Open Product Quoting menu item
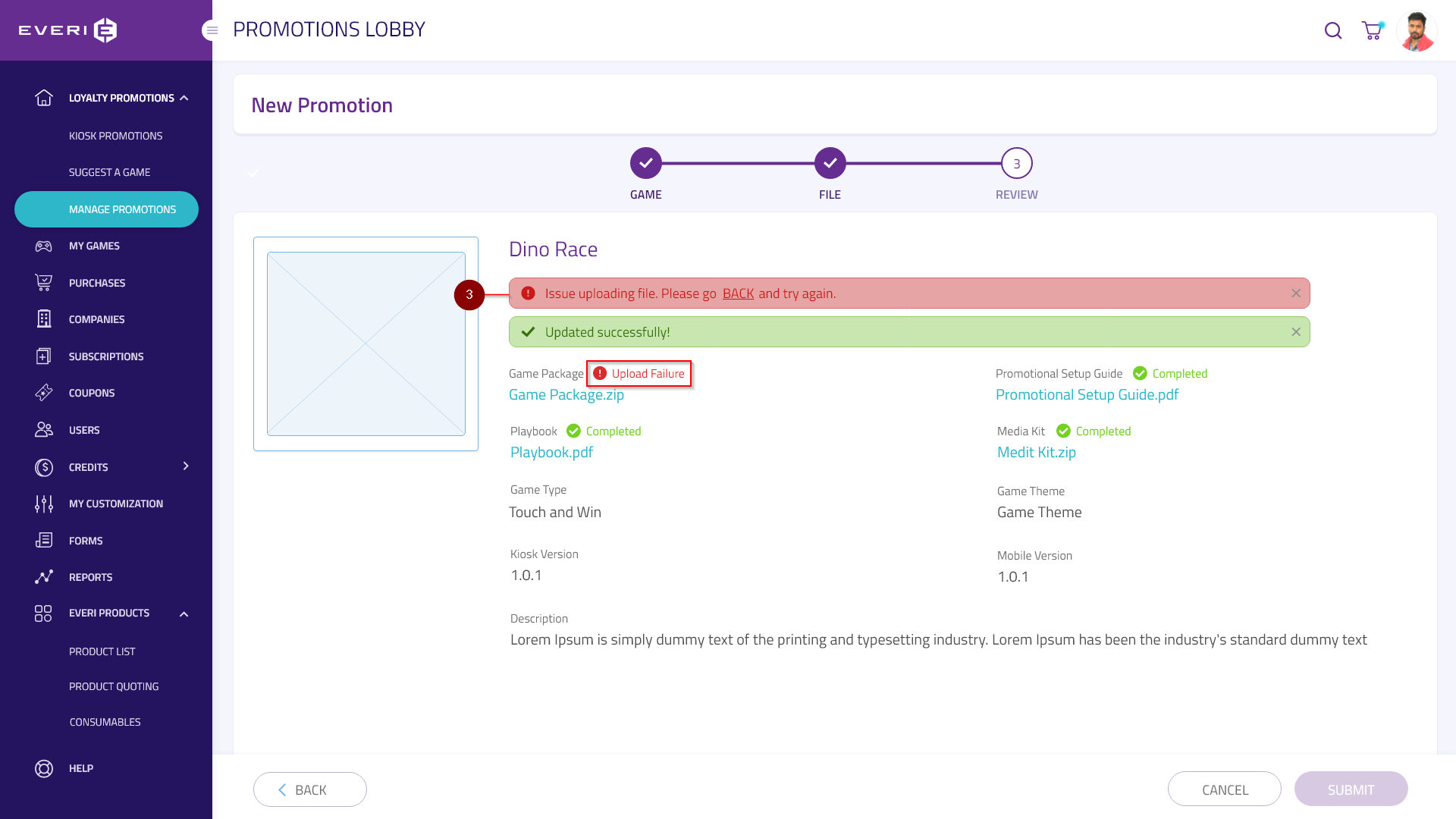Viewport: 1456px width, 819px height. [x=114, y=686]
